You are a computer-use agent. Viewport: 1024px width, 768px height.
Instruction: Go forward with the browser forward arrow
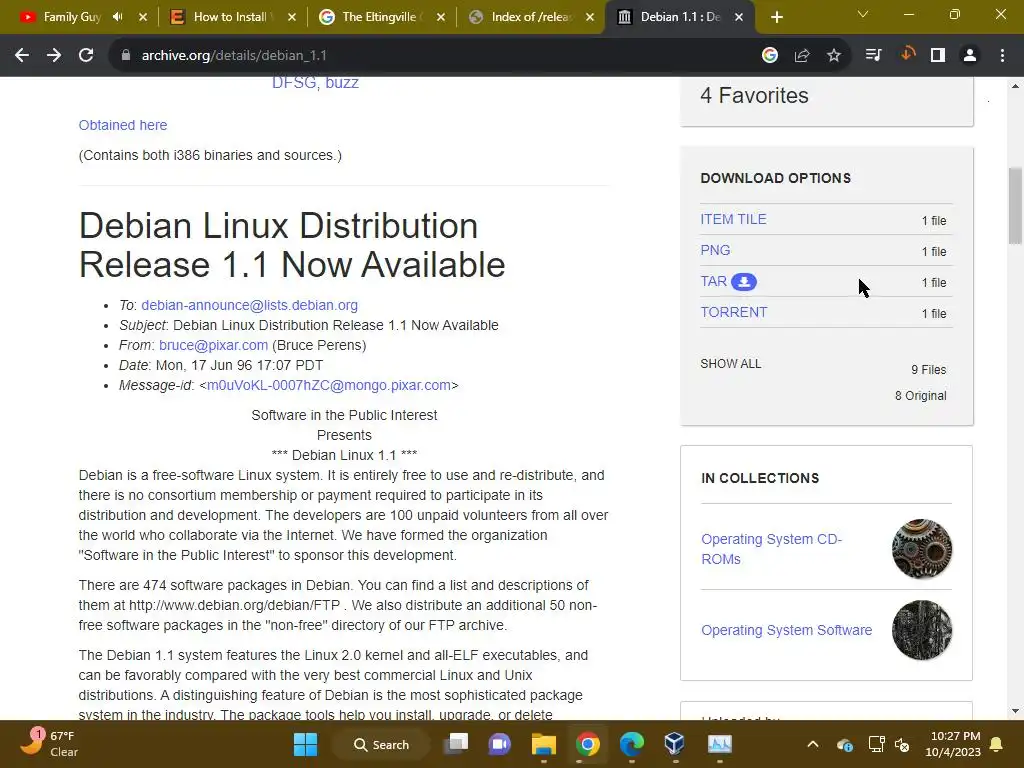click(54, 56)
